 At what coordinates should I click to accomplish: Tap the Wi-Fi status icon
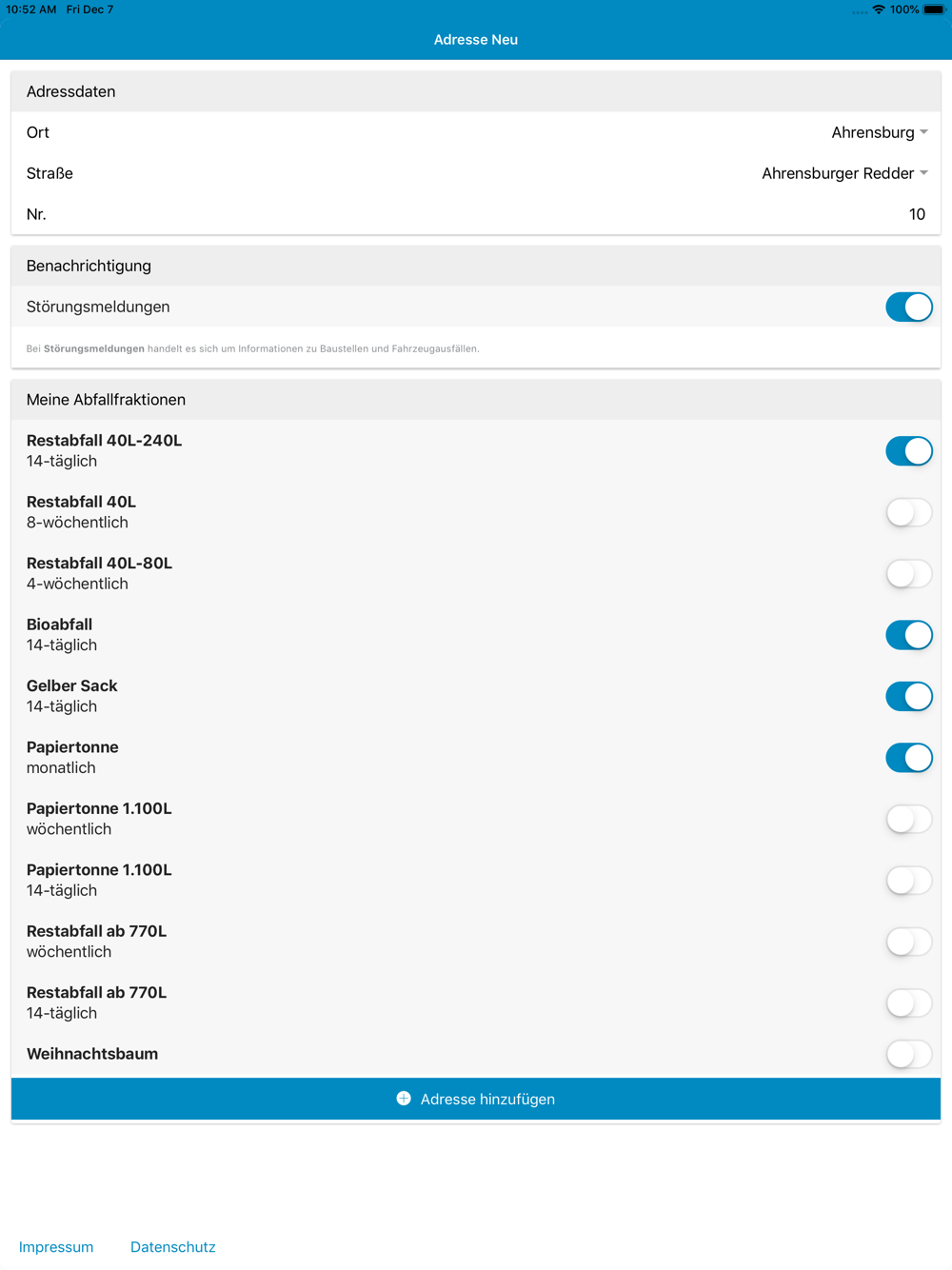(x=878, y=10)
